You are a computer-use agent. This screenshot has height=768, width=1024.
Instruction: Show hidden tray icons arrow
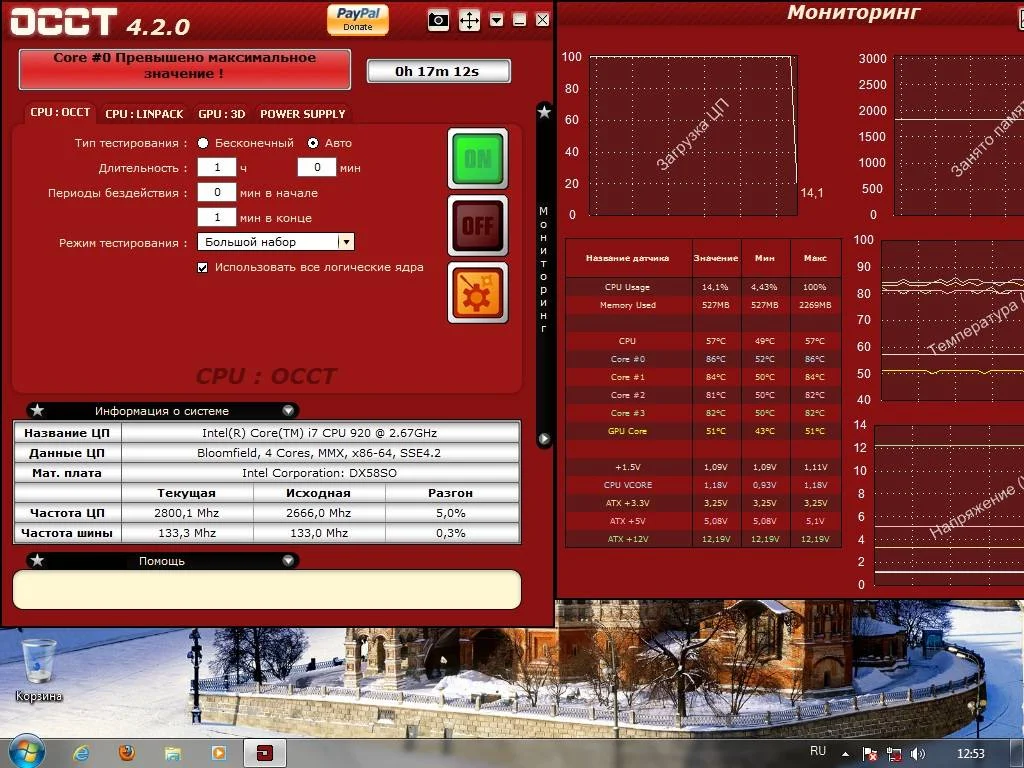pyautogui.click(x=846, y=754)
